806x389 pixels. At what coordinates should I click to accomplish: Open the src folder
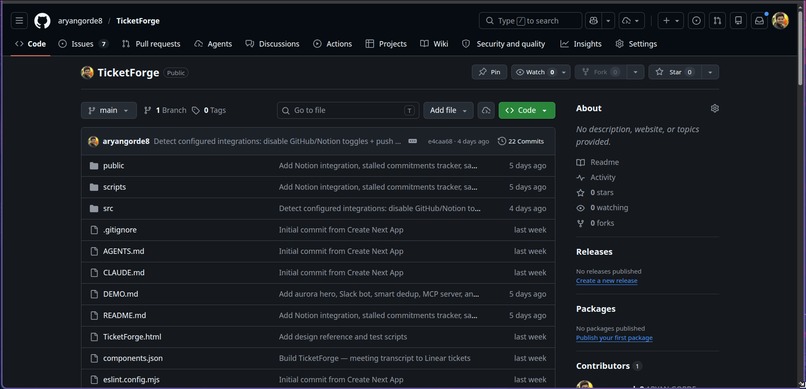click(108, 209)
